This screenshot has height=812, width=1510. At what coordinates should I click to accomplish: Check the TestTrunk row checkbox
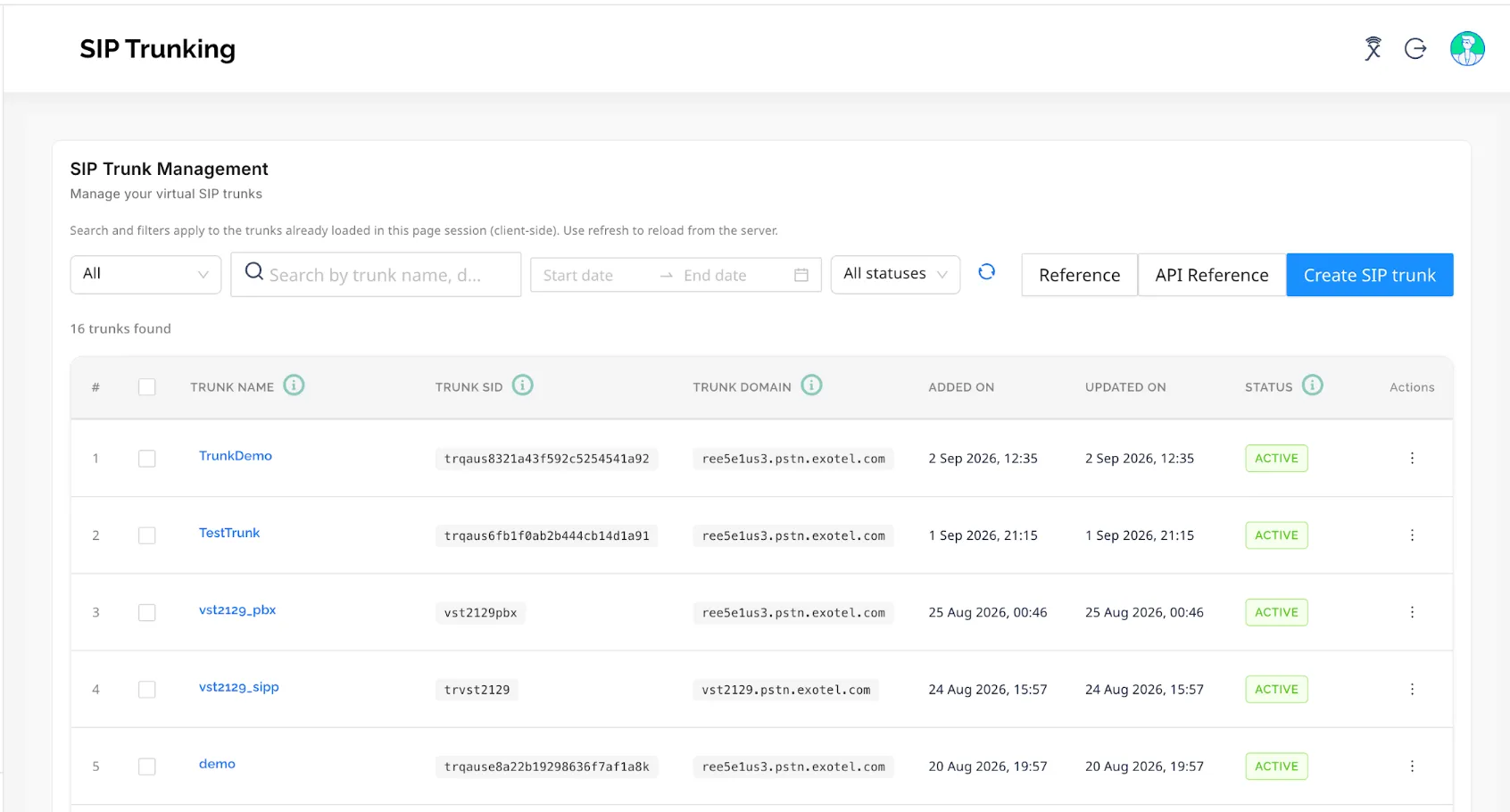147,535
